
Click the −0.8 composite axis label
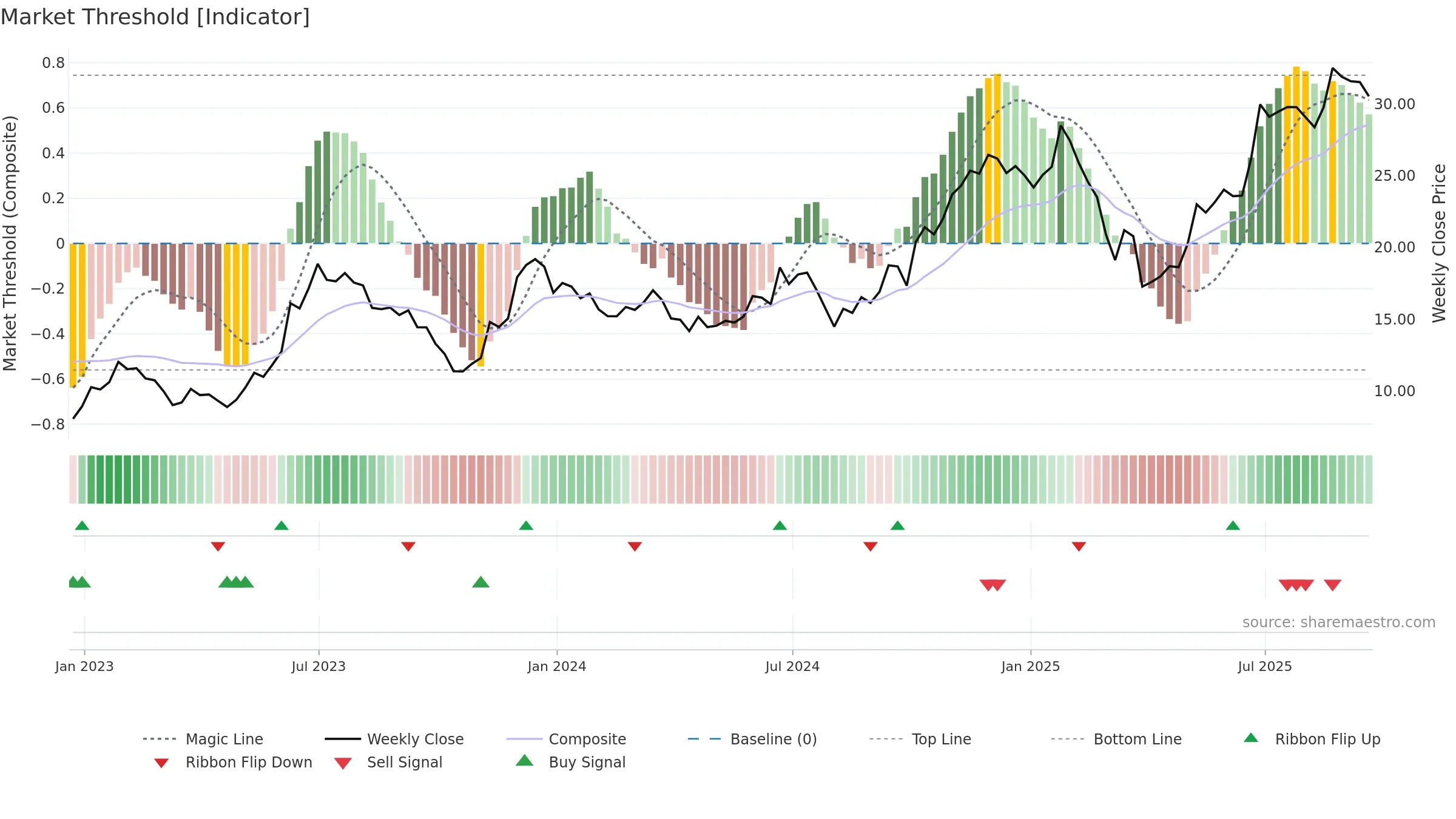tap(48, 425)
